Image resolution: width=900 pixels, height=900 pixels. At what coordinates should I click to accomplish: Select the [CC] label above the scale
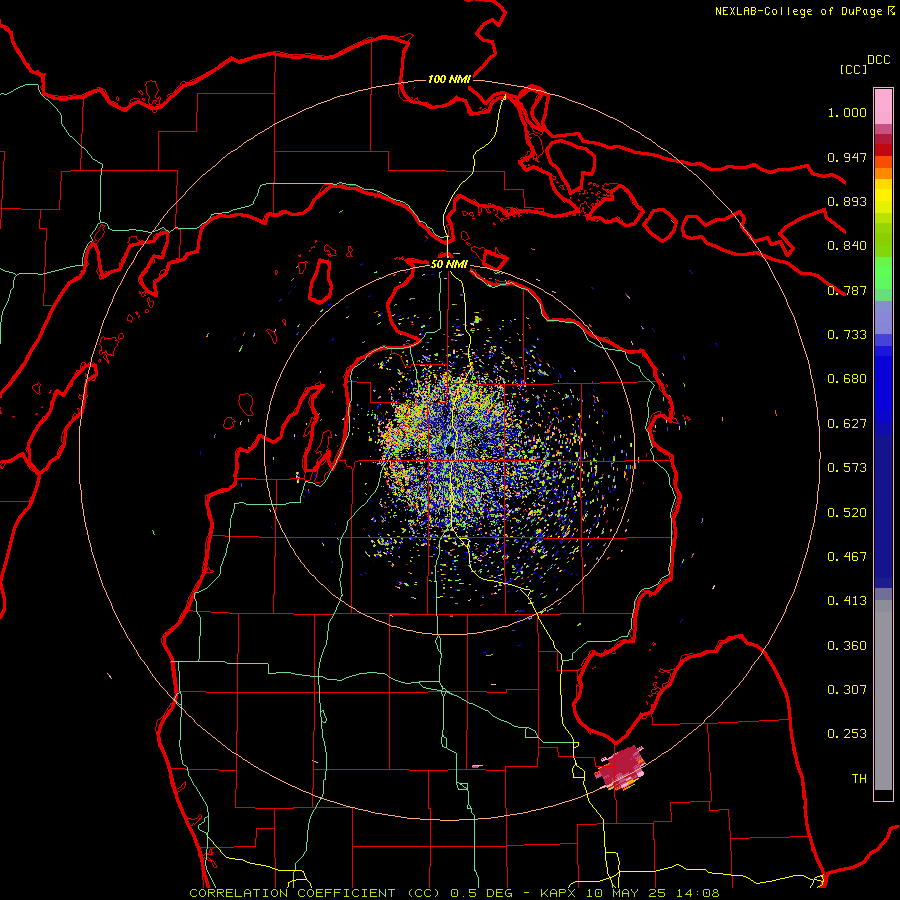point(853,69)
